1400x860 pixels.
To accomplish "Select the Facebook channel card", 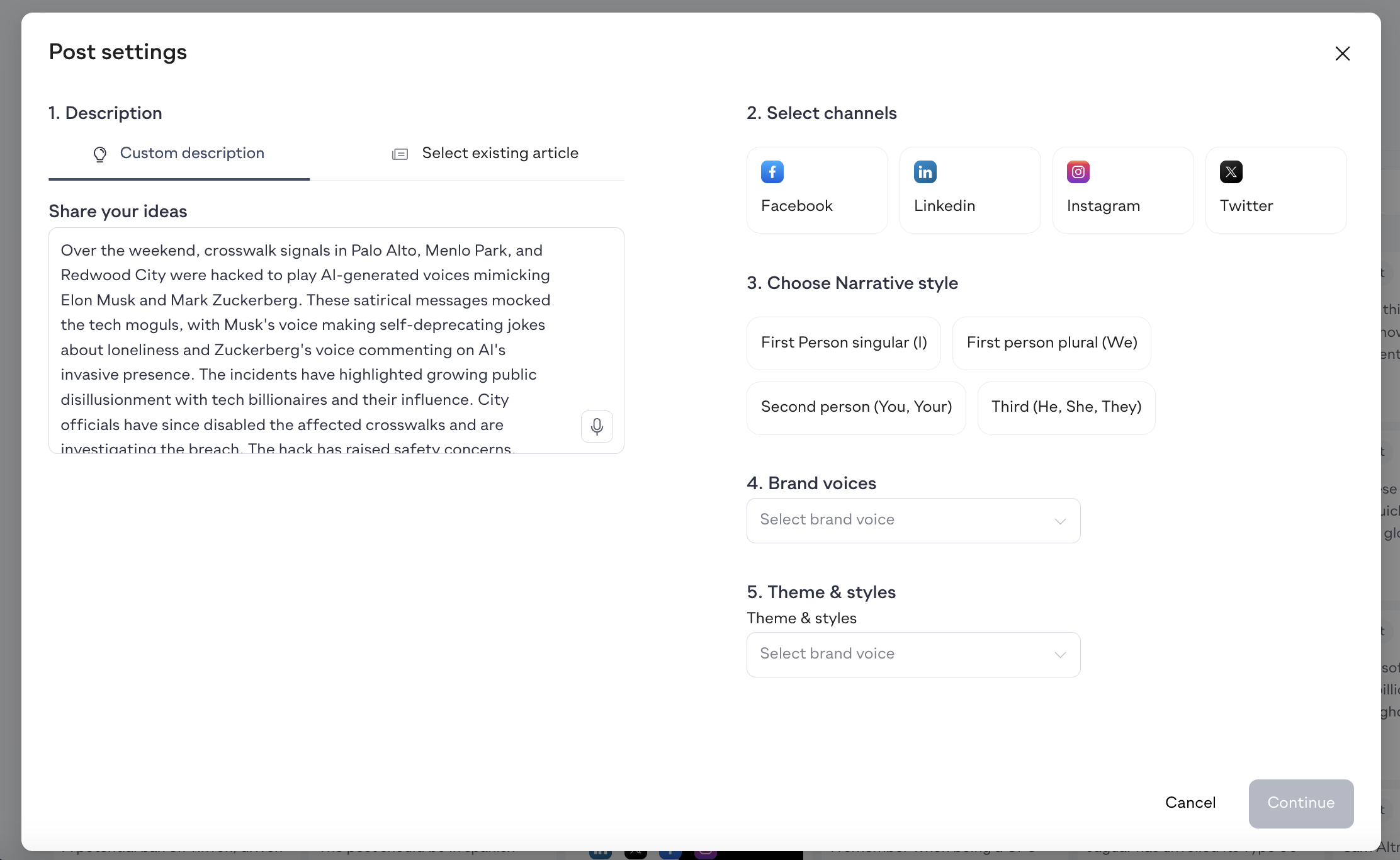I will tap(817, 190).
